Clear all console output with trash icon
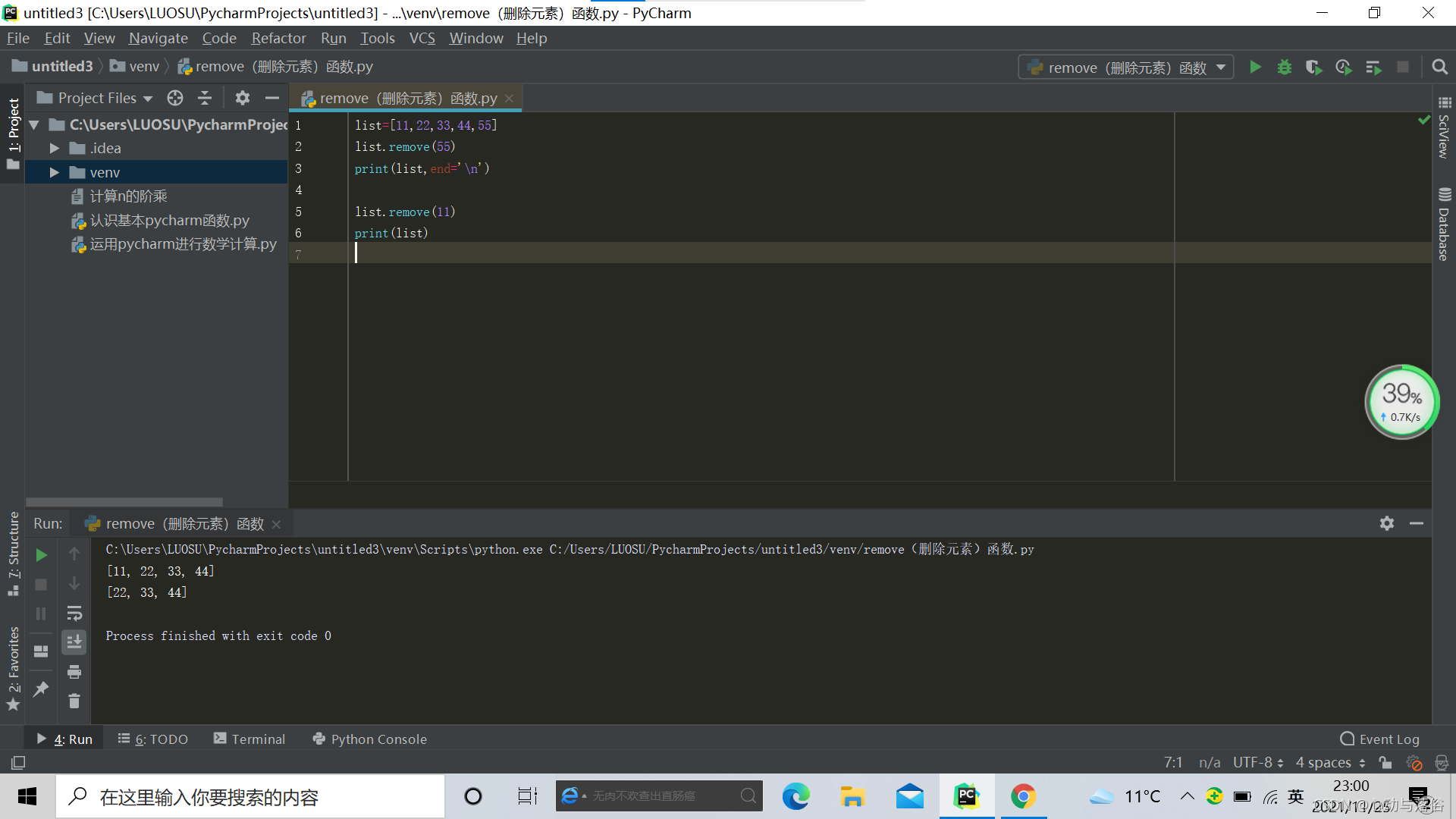The image size is (1456, 819). (x=74, y=701)
